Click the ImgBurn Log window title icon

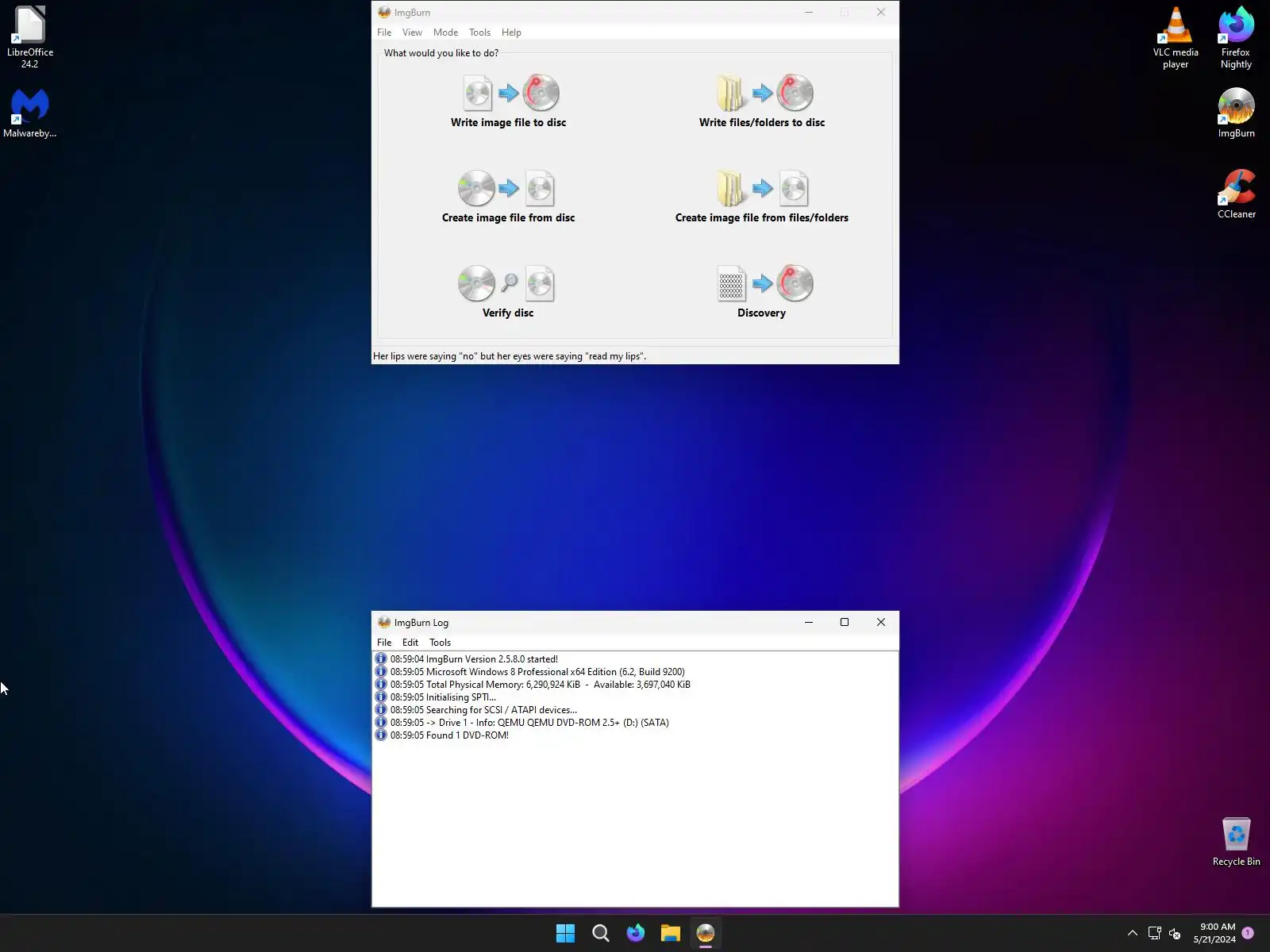[x=384, y=622]
